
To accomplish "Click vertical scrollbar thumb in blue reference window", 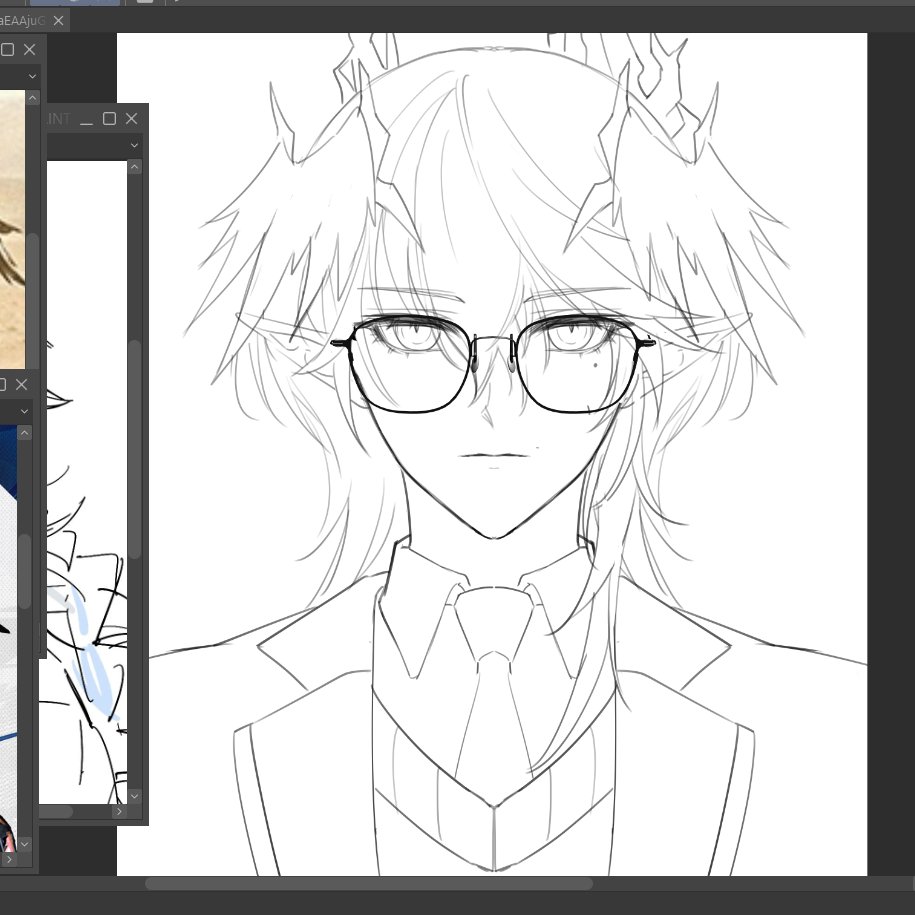I will (25, 571).
